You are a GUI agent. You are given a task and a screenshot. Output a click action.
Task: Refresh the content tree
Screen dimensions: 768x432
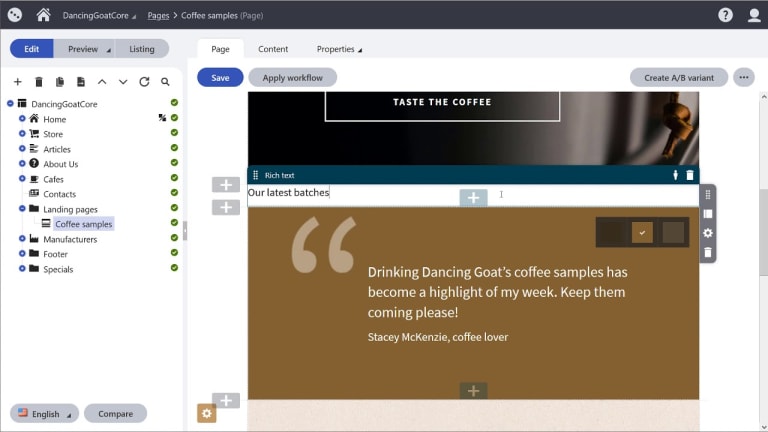tap(144, 82)
